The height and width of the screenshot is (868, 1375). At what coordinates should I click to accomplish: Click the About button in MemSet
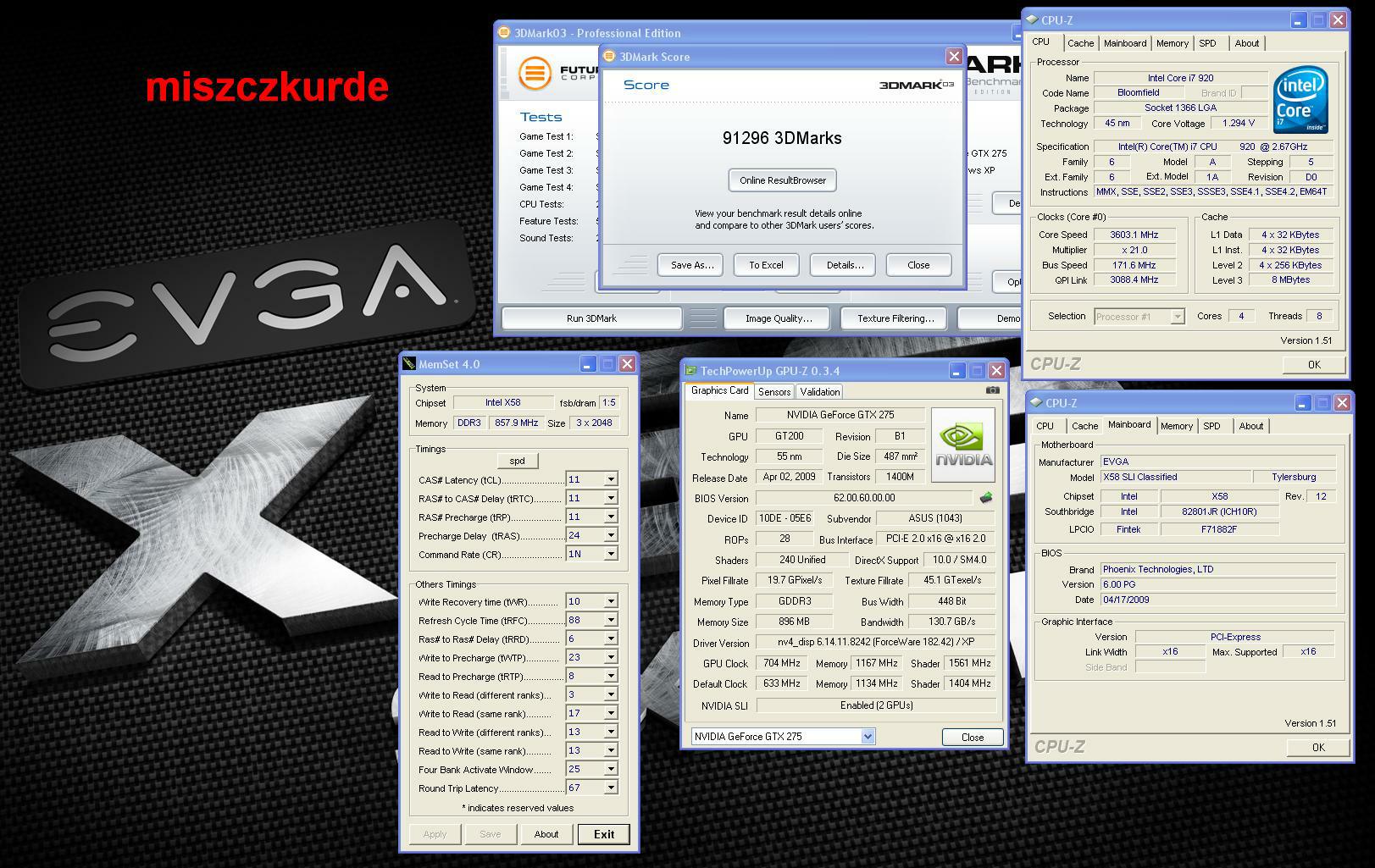(546, 834)
